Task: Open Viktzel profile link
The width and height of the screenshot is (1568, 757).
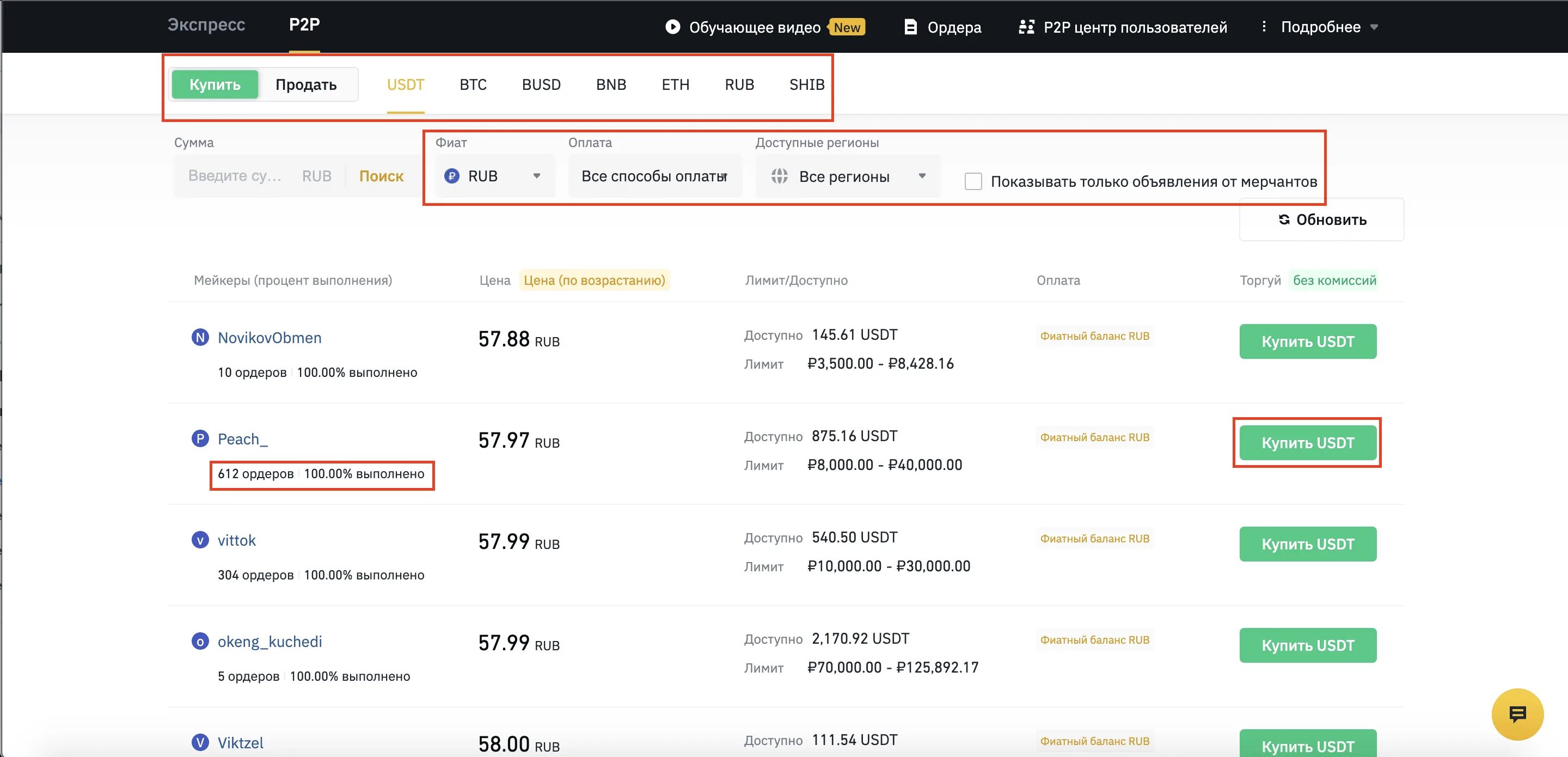Action: (241, 743)
